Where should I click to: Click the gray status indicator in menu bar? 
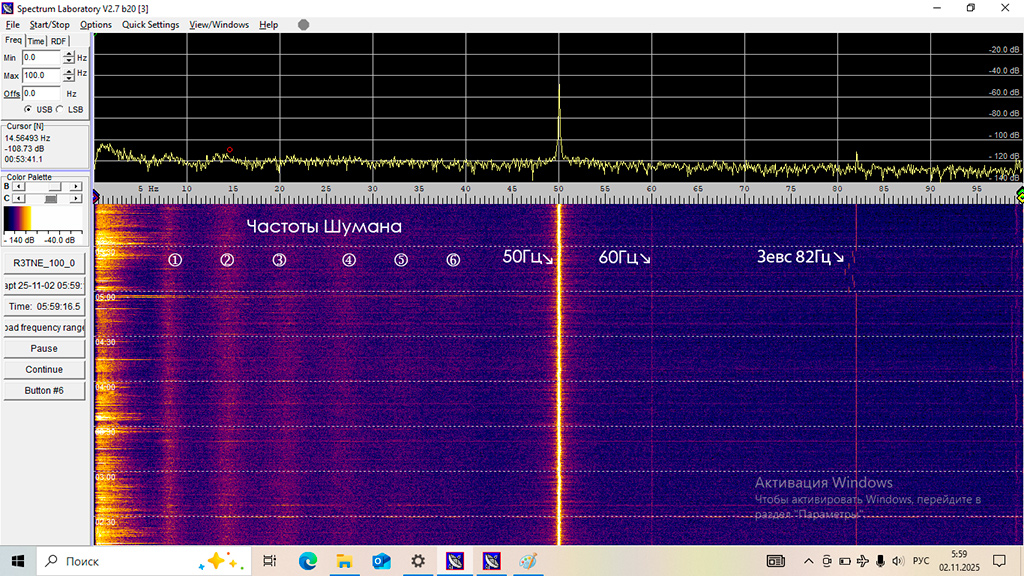coord(304,25)
